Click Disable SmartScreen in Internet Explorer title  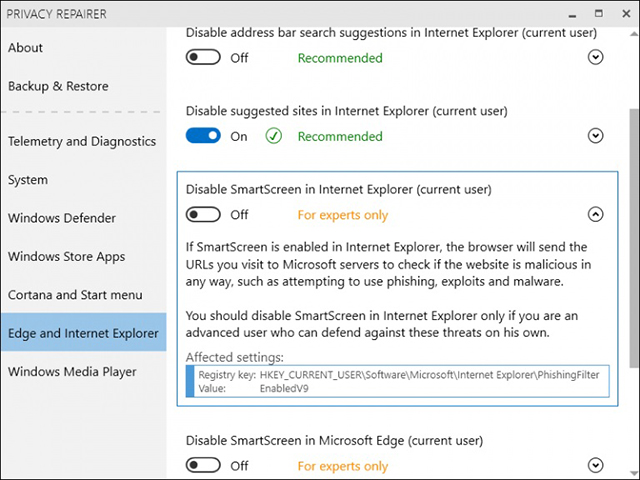coord(339,189)
